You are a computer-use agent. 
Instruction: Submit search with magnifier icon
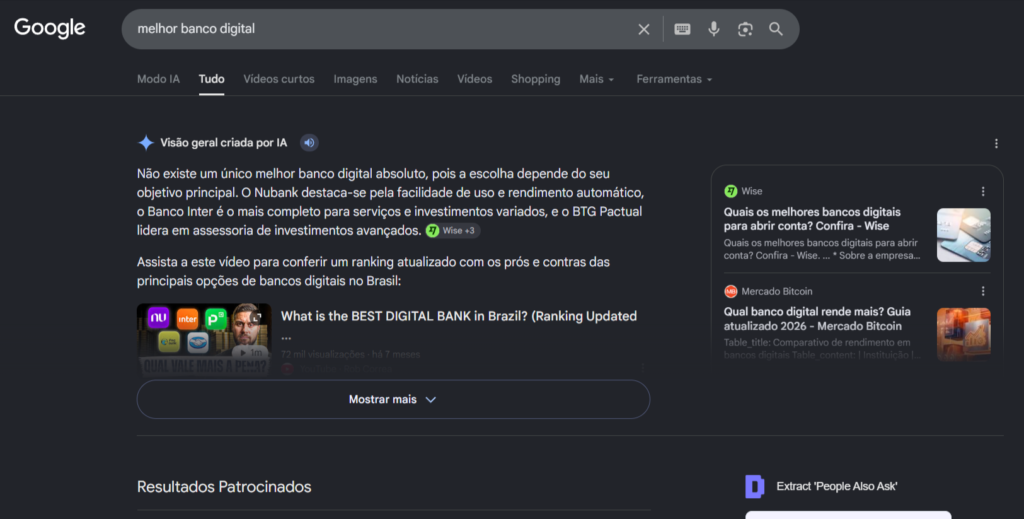(776, 29)
